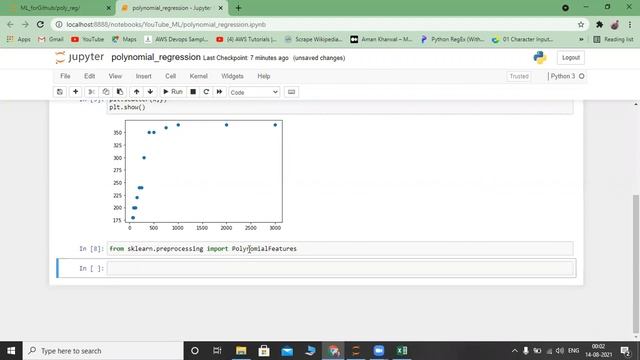Open the Python RegEx bookmark

[x=452, y=39]
